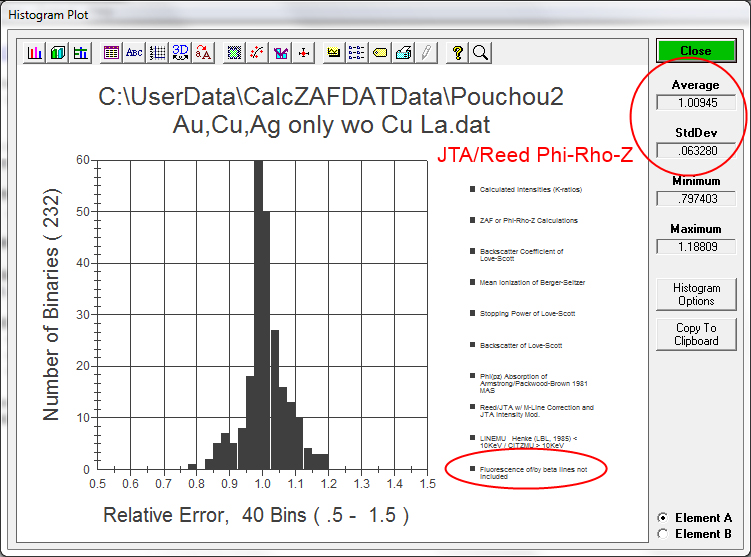Viewport: 751px width, 557px height.
Task: Click the data grid table icon
Action: coord(112,52)
